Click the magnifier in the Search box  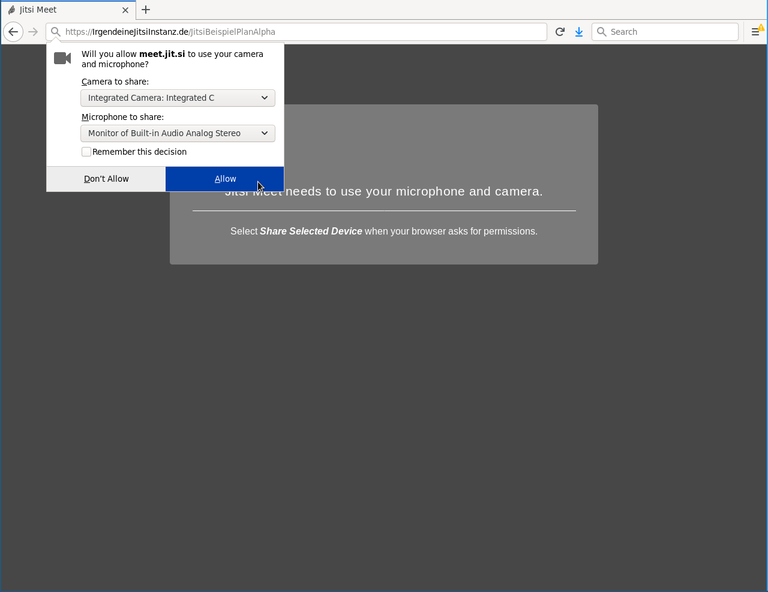point(601,32)
